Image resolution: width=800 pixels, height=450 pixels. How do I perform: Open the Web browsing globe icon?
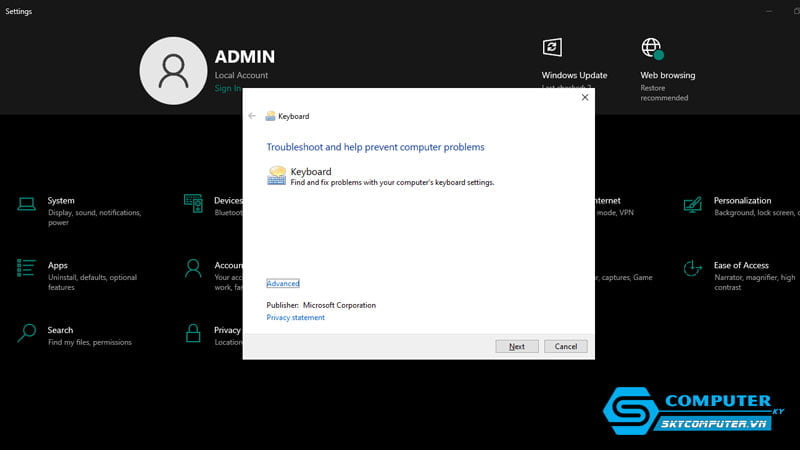point(652,48)
